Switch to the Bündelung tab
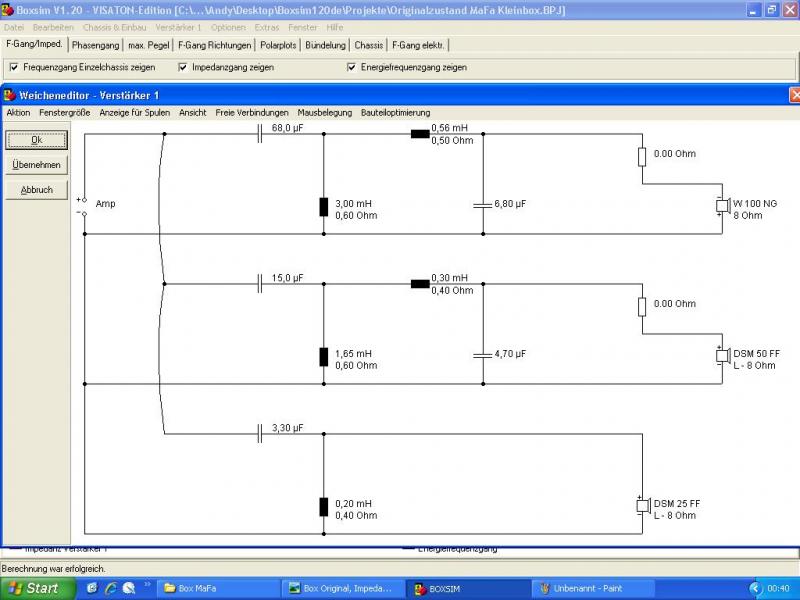 pos(326,45)
